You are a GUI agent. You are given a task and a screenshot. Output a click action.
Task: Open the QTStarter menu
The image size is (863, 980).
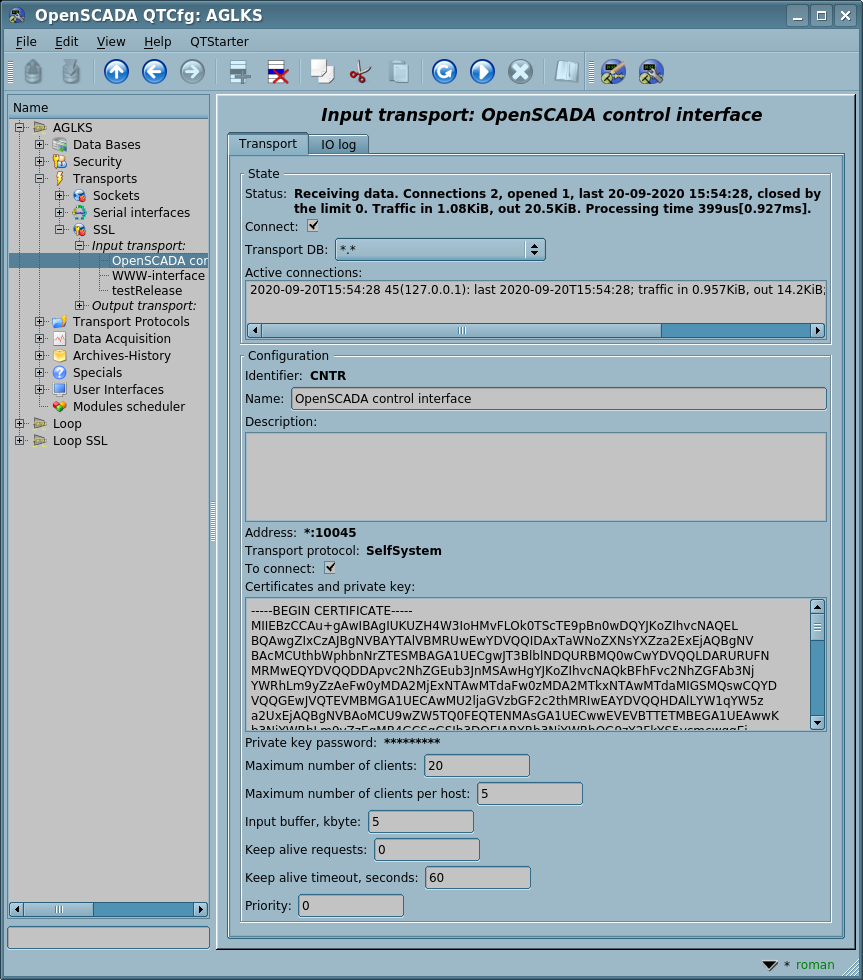[x=219, y=42]
